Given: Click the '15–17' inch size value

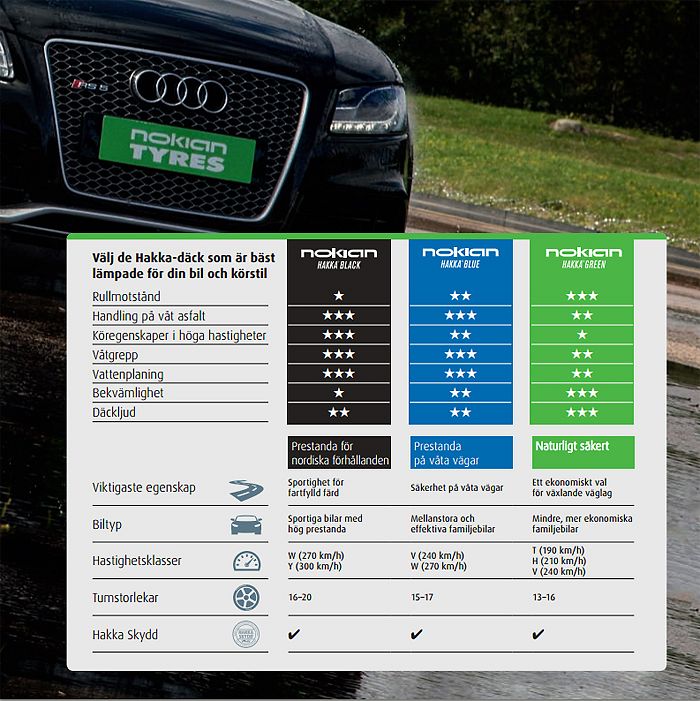Looking at the screenshot, I should click(x=422, y=597).
